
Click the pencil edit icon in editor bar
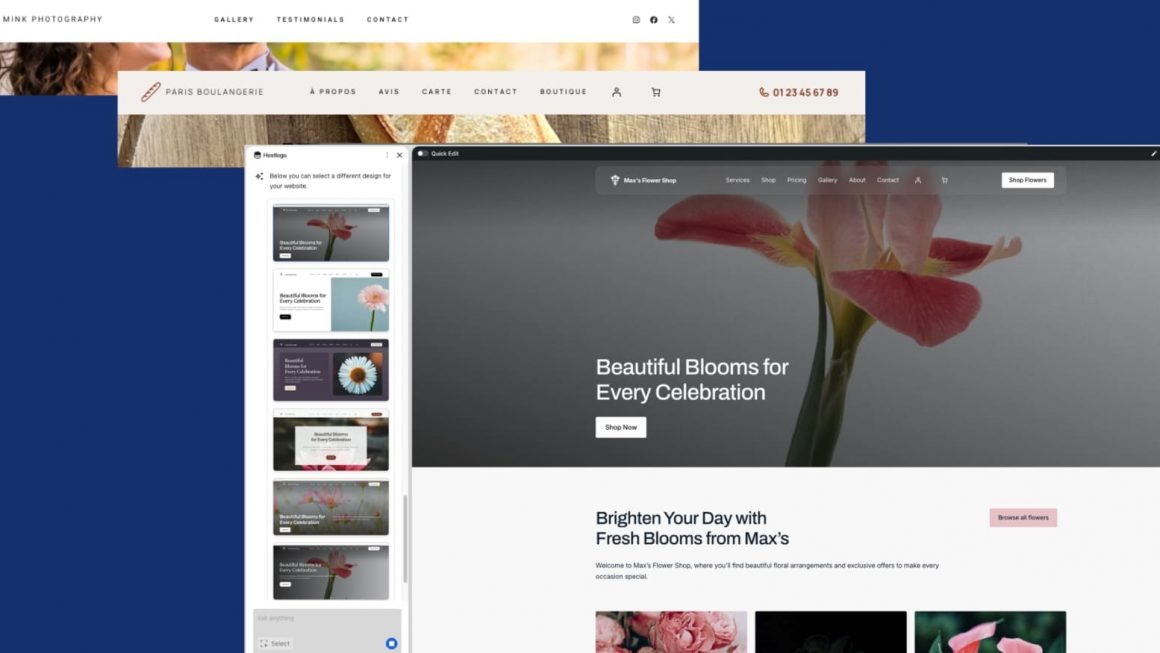click(x=1153, y=154)
